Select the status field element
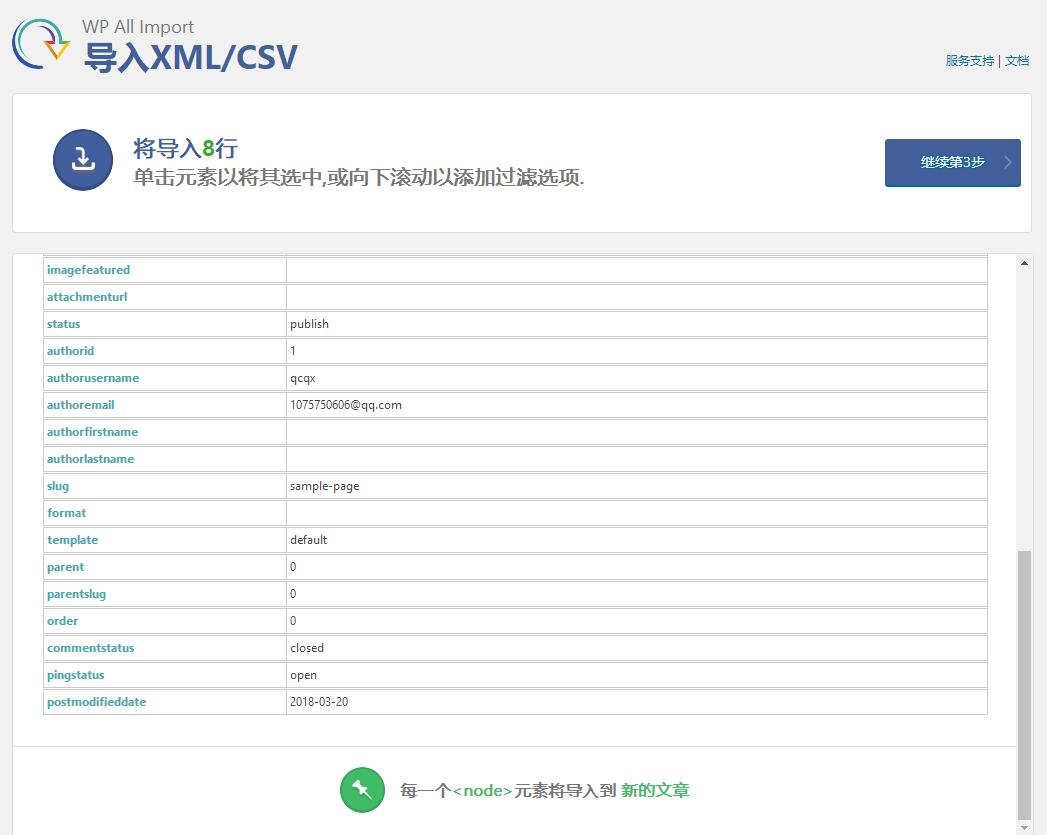 click(63, 323)
